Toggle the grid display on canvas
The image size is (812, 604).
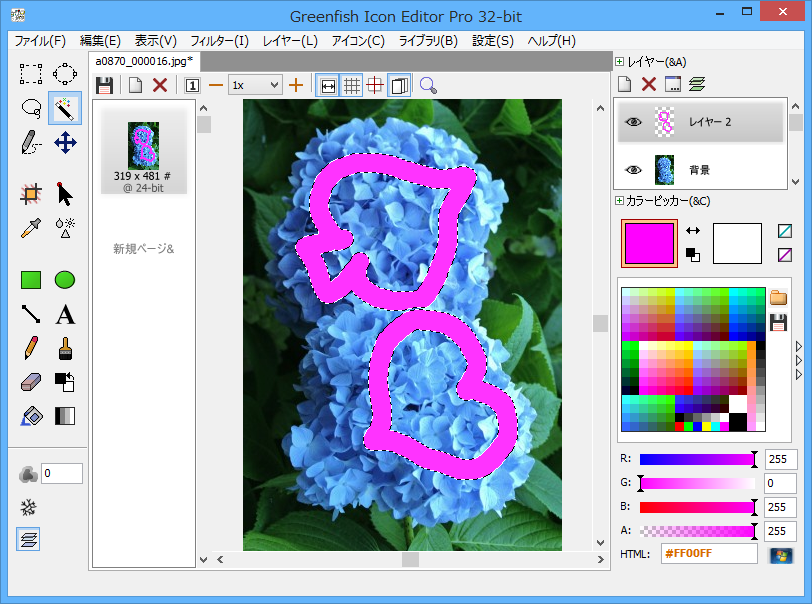352,85
